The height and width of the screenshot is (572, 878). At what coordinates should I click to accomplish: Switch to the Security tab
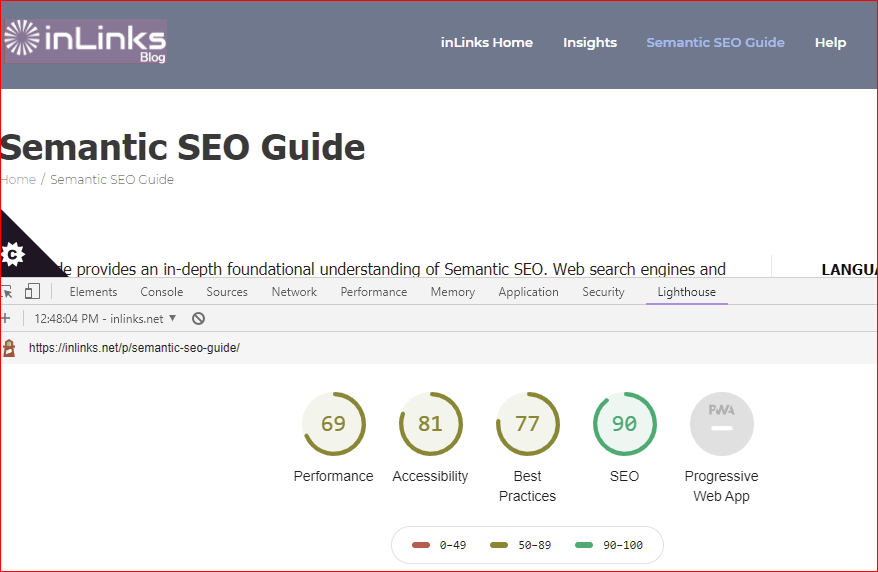[603, 292]
